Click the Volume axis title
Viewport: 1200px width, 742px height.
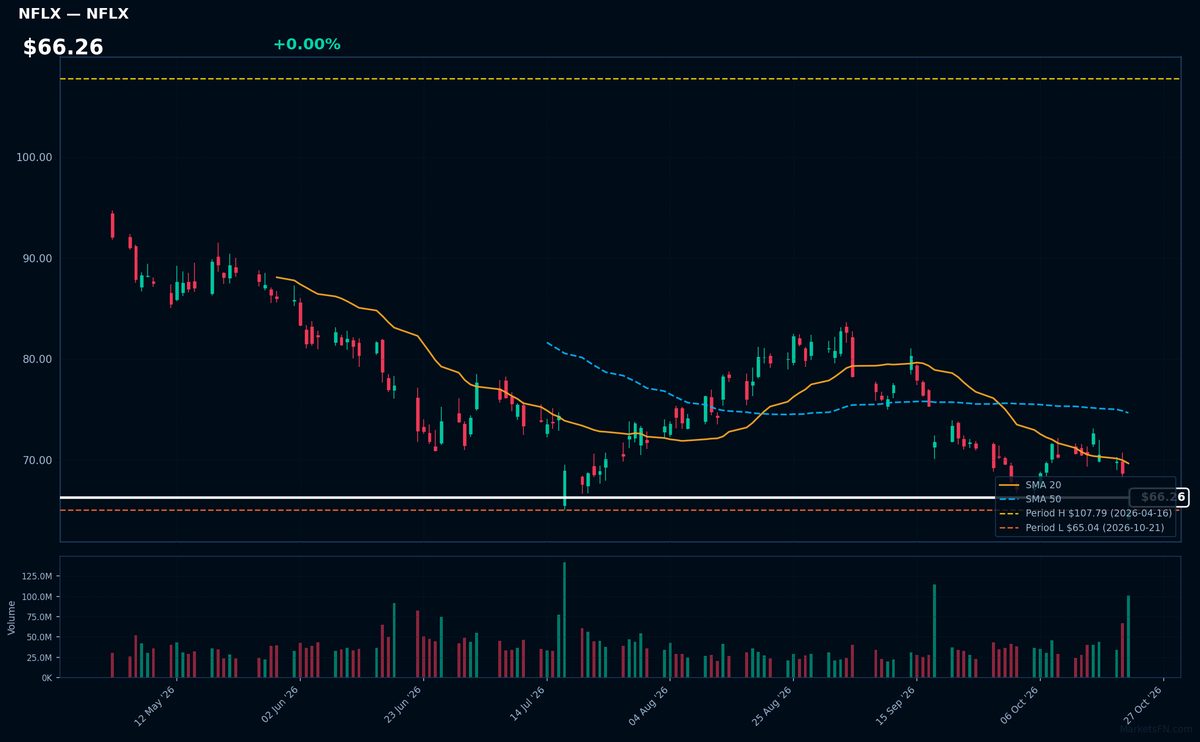click(12, 617)
